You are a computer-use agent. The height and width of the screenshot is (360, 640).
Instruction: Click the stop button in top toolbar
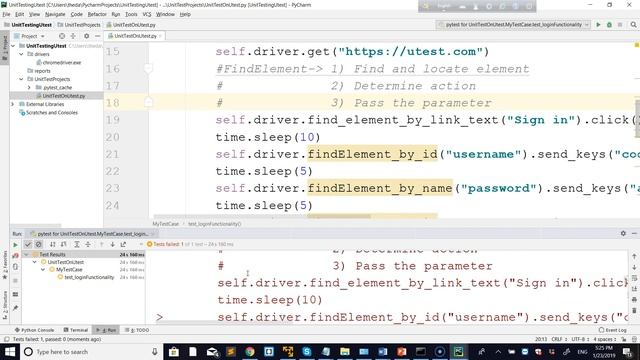click(620, 25)
